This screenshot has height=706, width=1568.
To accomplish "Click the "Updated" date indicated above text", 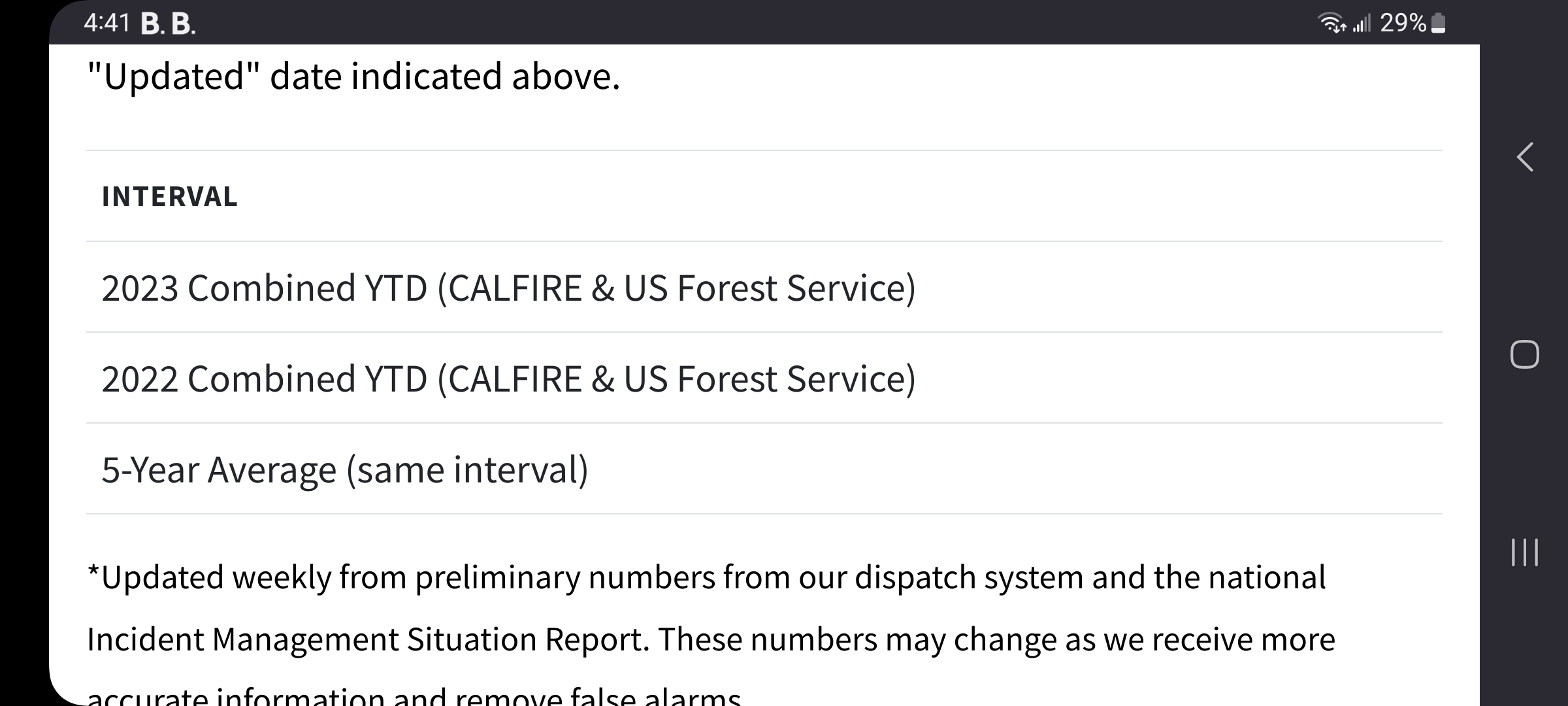I will (353, 76).
